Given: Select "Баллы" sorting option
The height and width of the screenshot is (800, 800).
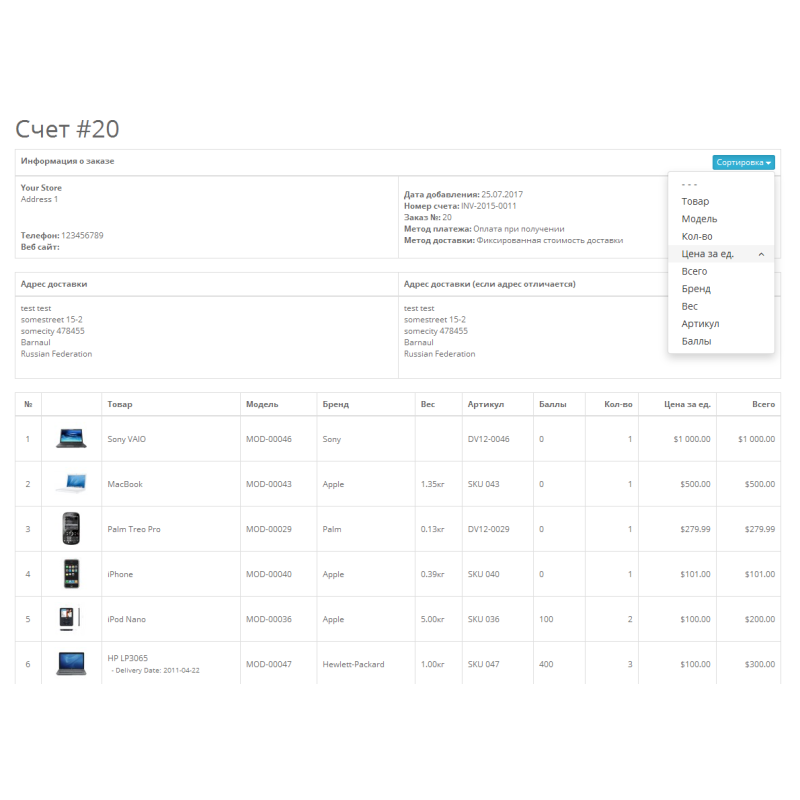Looking at the screenshot, I should [x=695, y=341].
